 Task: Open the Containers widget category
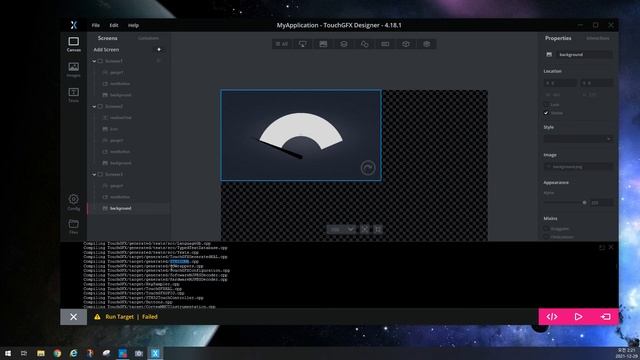(344, 44)
